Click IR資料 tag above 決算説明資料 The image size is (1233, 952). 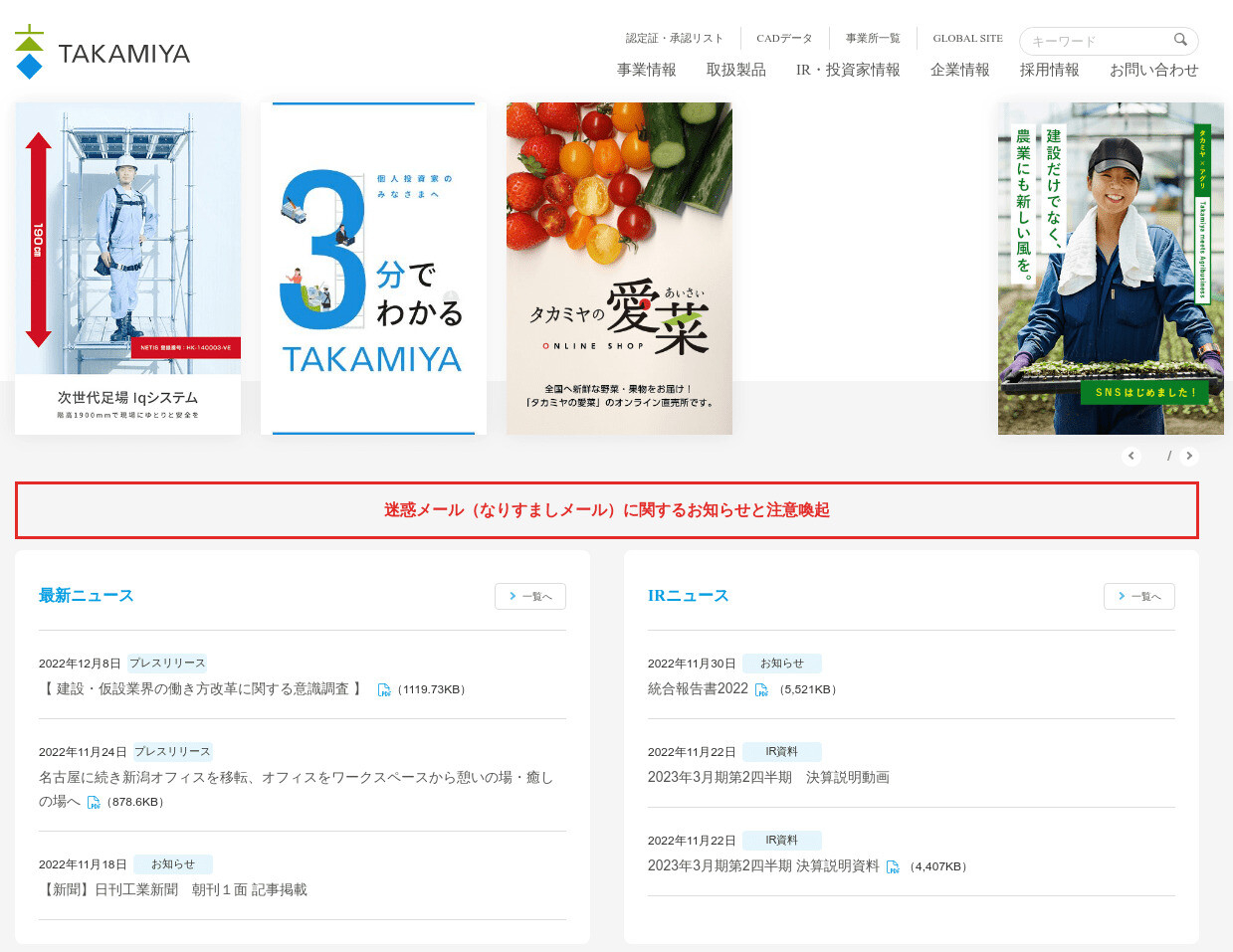click(x=782, y=841)
